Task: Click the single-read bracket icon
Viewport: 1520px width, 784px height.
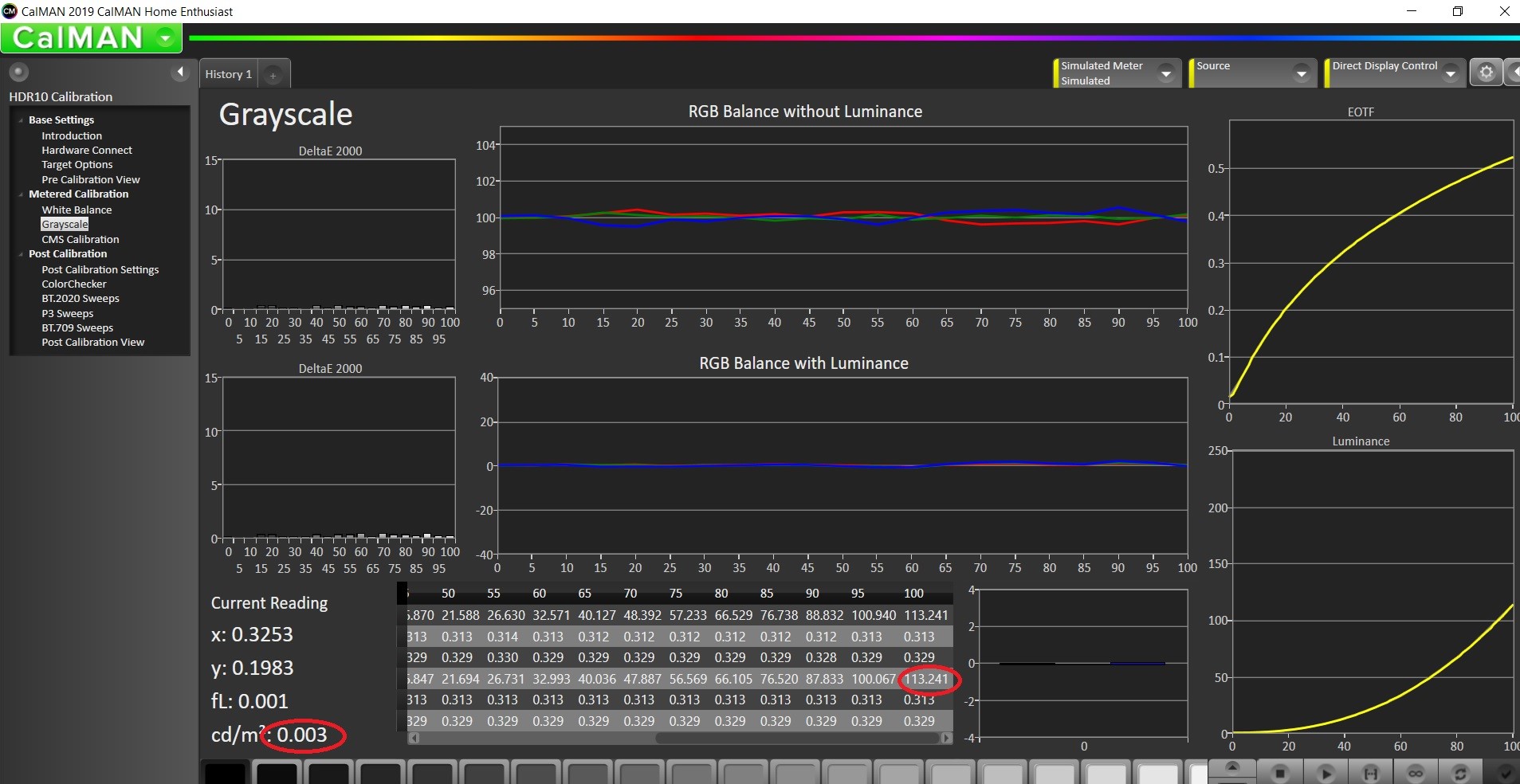Action: pos(1371,774)
